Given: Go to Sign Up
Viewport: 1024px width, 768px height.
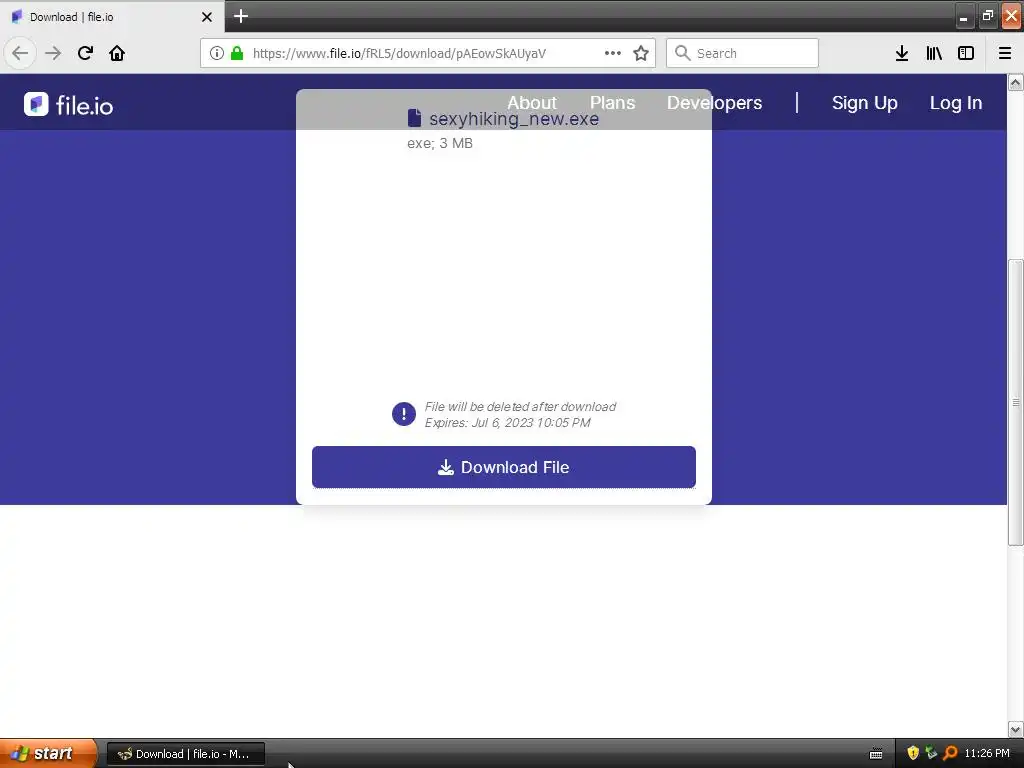Looking at the screenshot, I should (864, 103).
